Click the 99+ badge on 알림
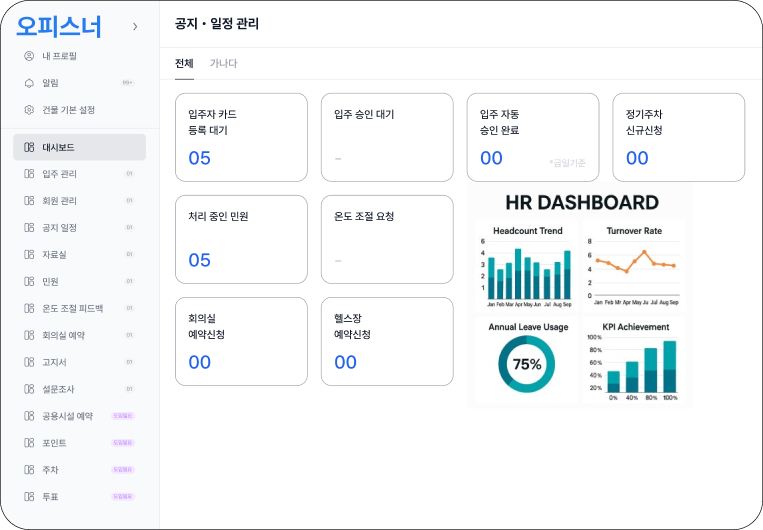763x530 pixels. click(x=127, y=83)
